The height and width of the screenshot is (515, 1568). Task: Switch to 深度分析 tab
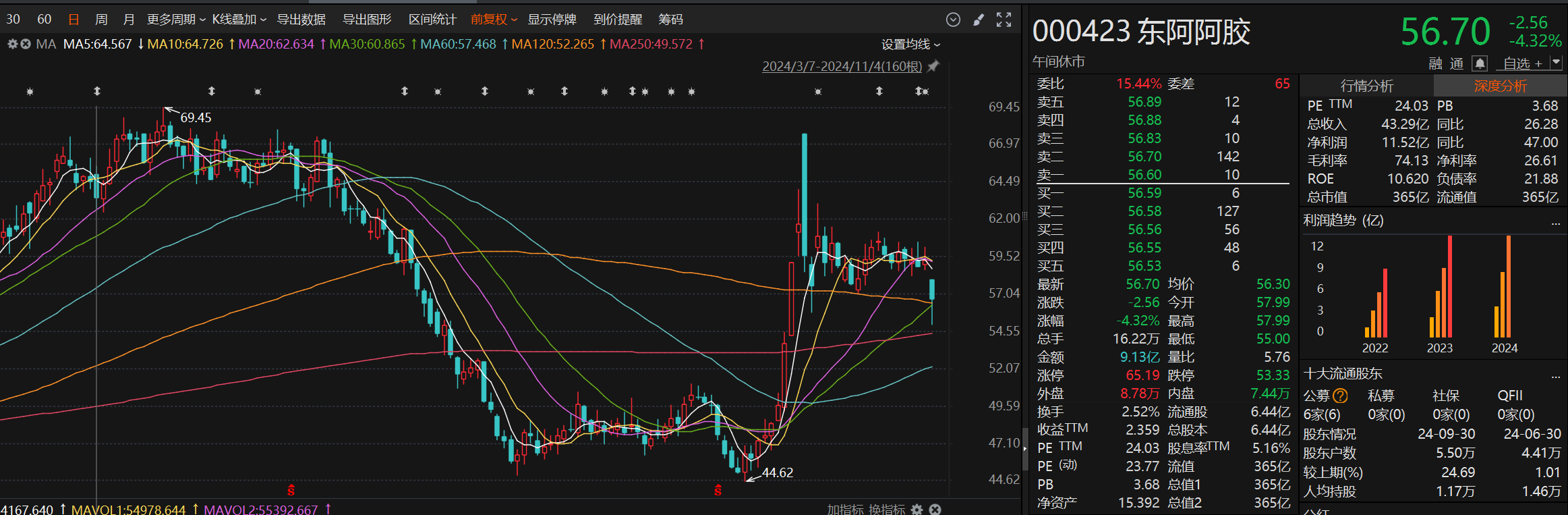1500,86
